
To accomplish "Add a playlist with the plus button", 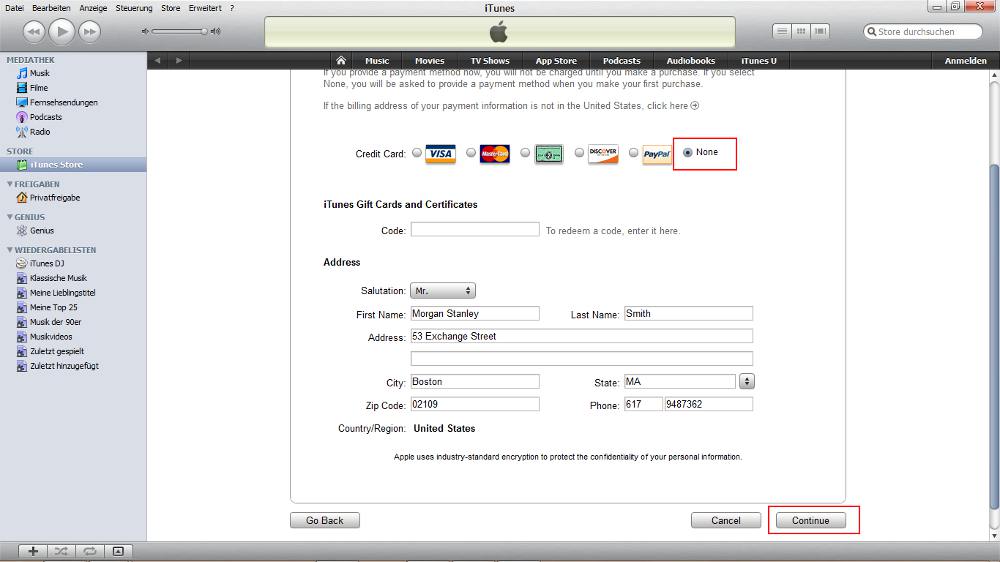I will point(33,551).
